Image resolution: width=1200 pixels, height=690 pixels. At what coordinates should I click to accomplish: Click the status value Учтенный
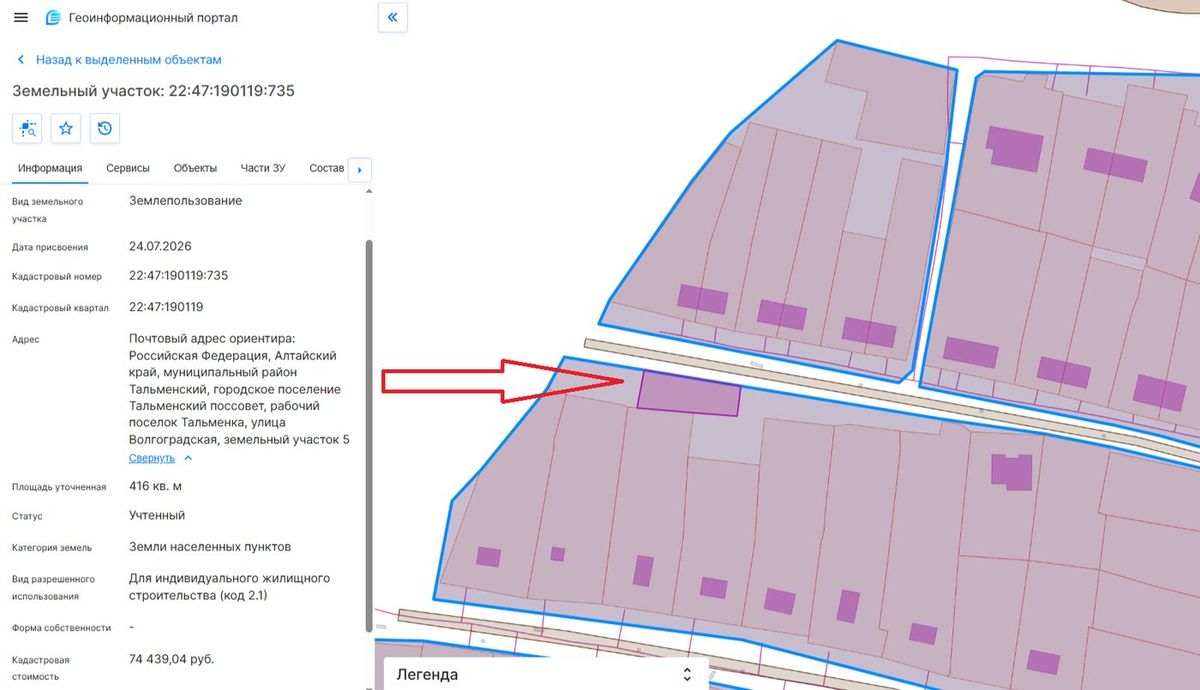point(157,516)
